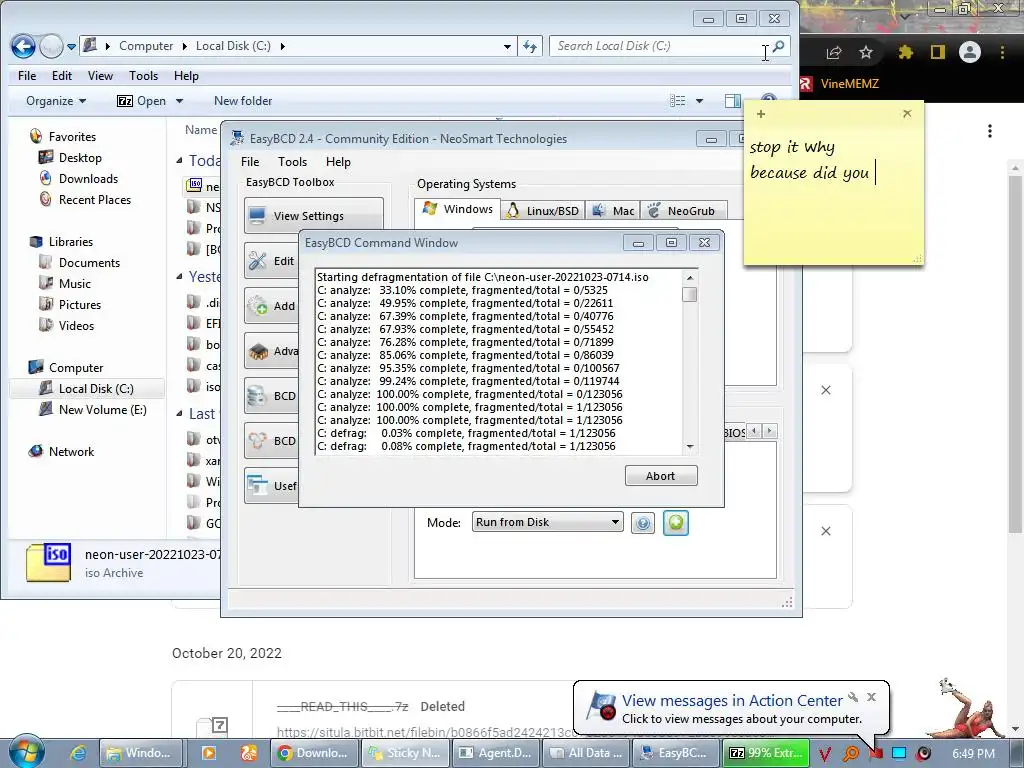The image size is (1024, 768).
Task: Collapse the Yesterday file group
Action: coord(180,277)
